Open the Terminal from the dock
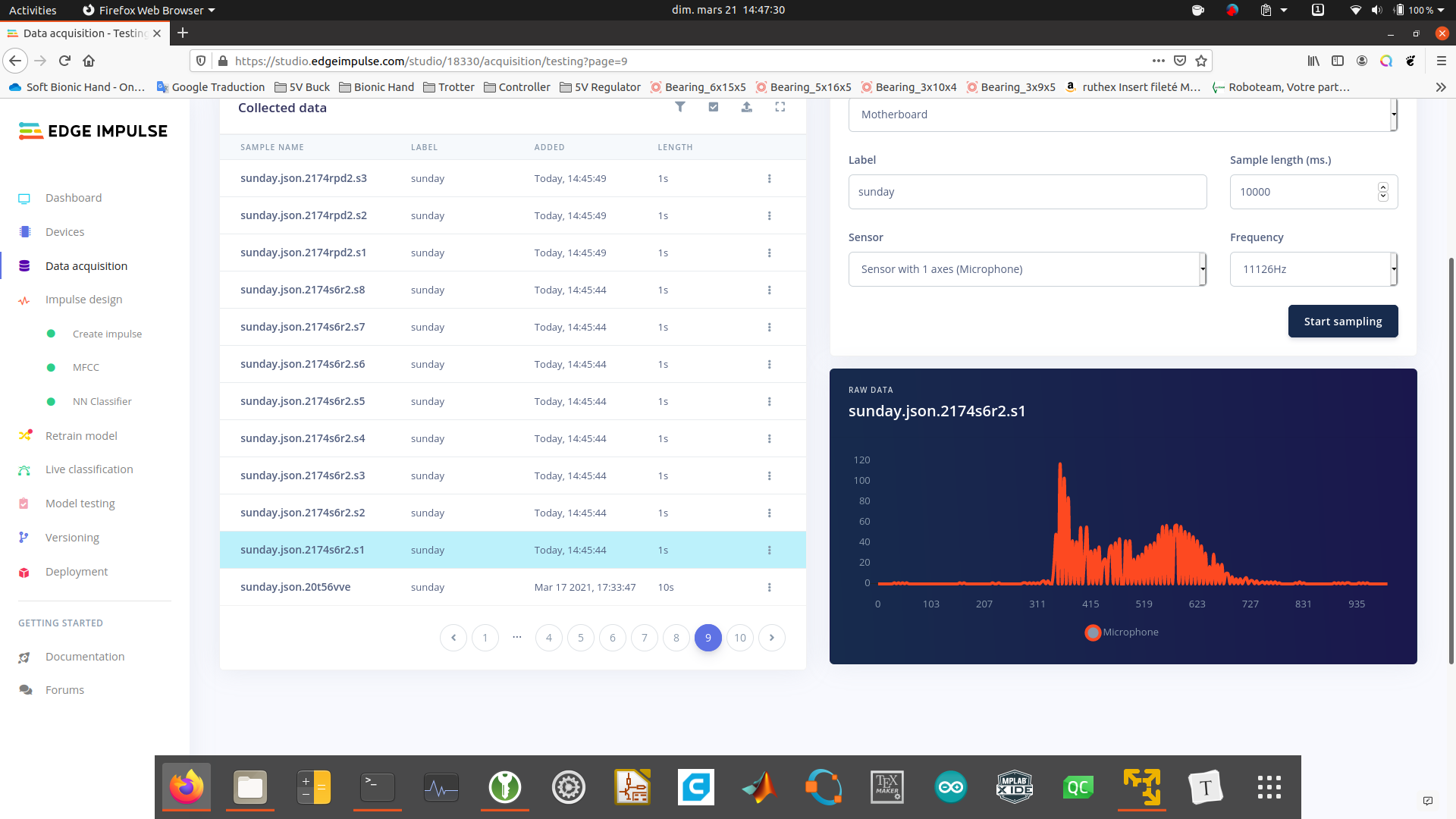 click(378, 787)
